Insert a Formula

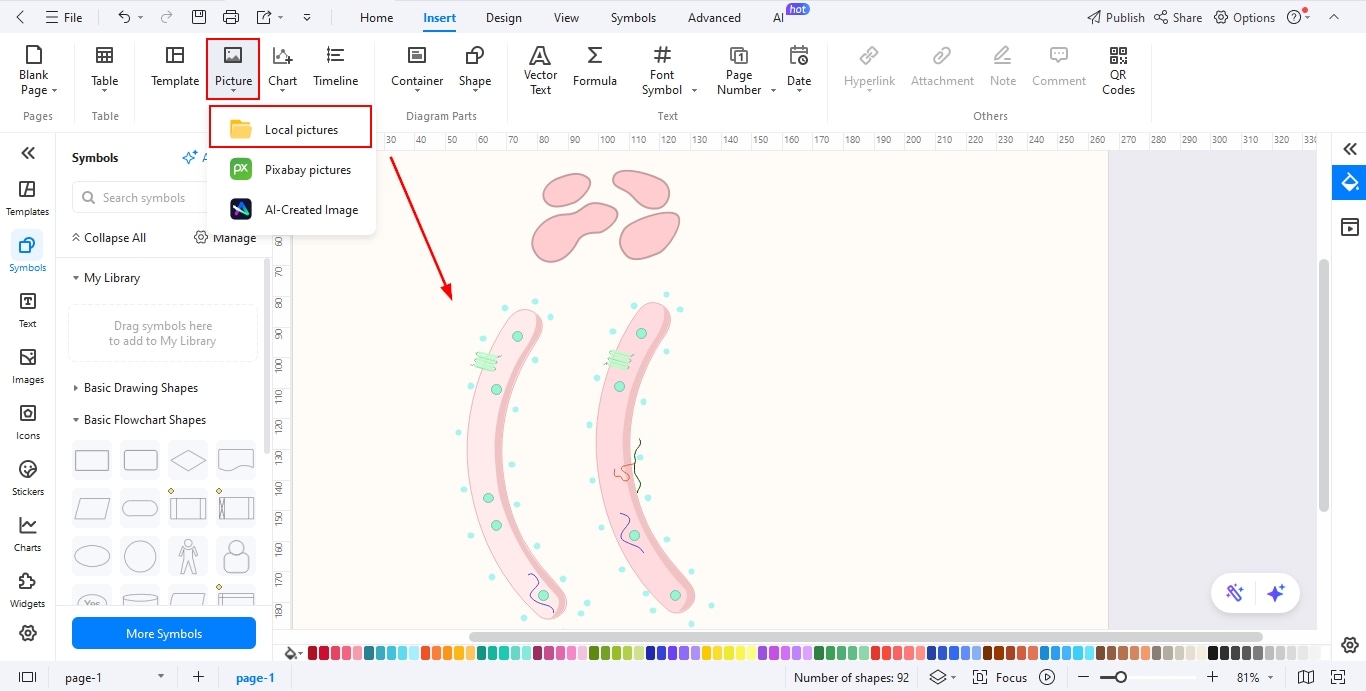pyautogui.click(x=594, y=68)
